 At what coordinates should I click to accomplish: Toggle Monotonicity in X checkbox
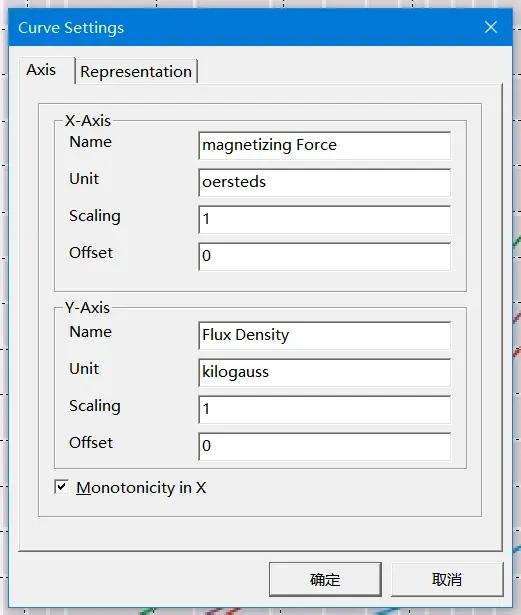[62, 487]
